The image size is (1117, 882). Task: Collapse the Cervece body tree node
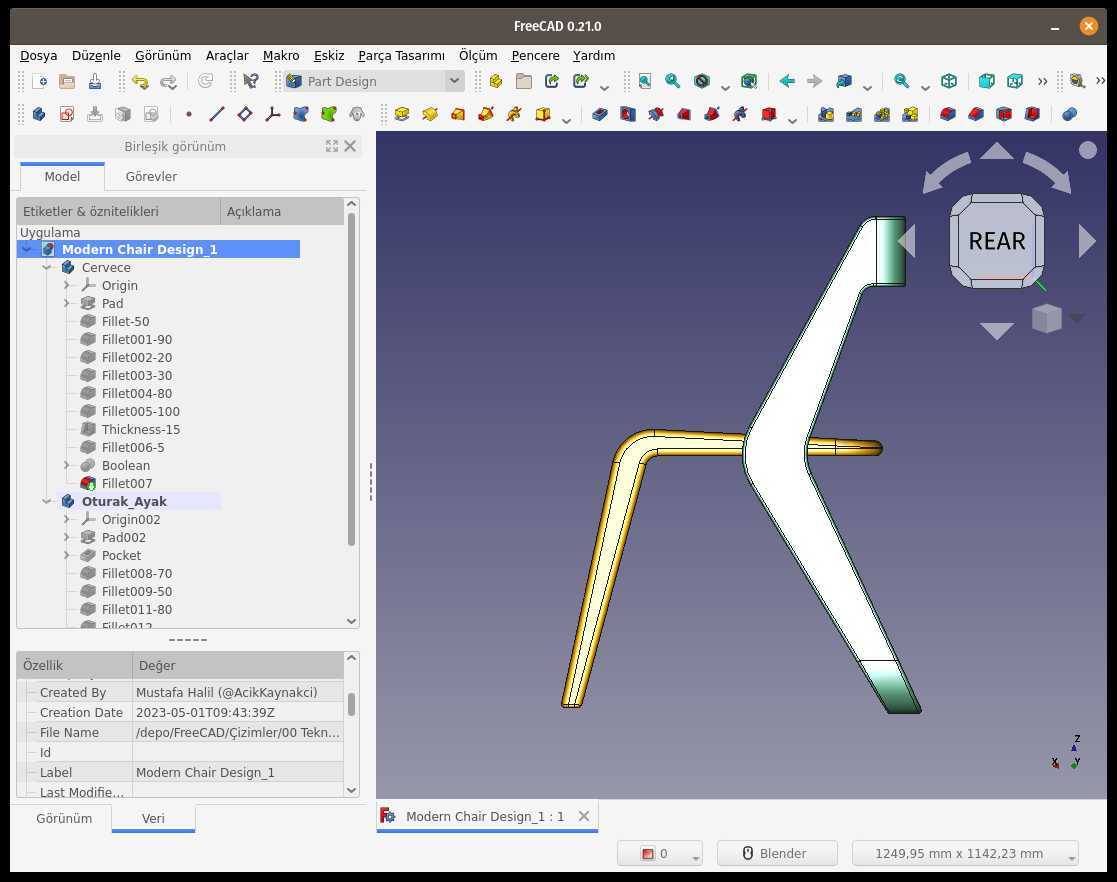47,268
